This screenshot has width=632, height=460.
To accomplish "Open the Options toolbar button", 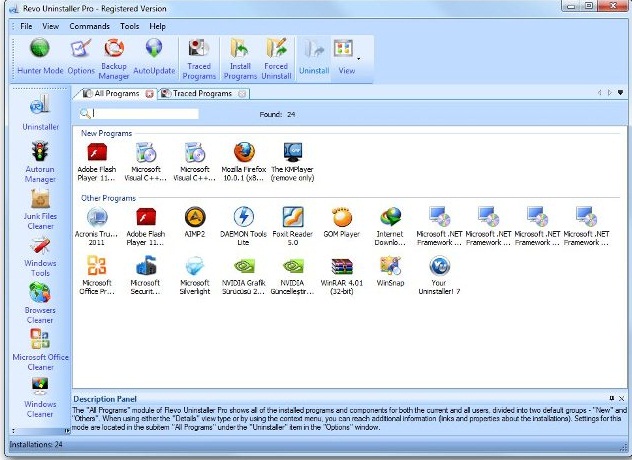I will pyautogui.click(x=81, y=56).
